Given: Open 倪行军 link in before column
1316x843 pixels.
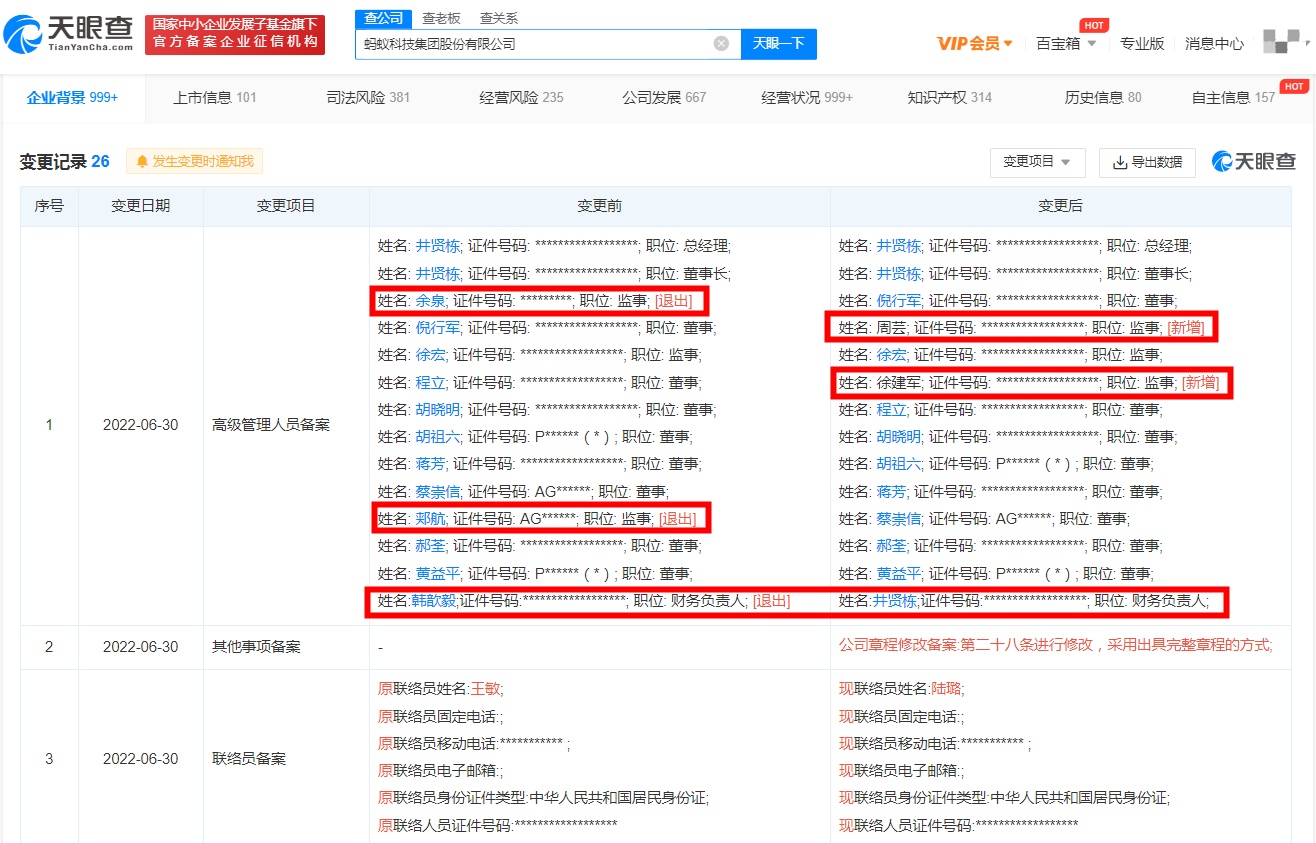Looking at the screenshot, I should pyautogui.click(x=437, y=327).
